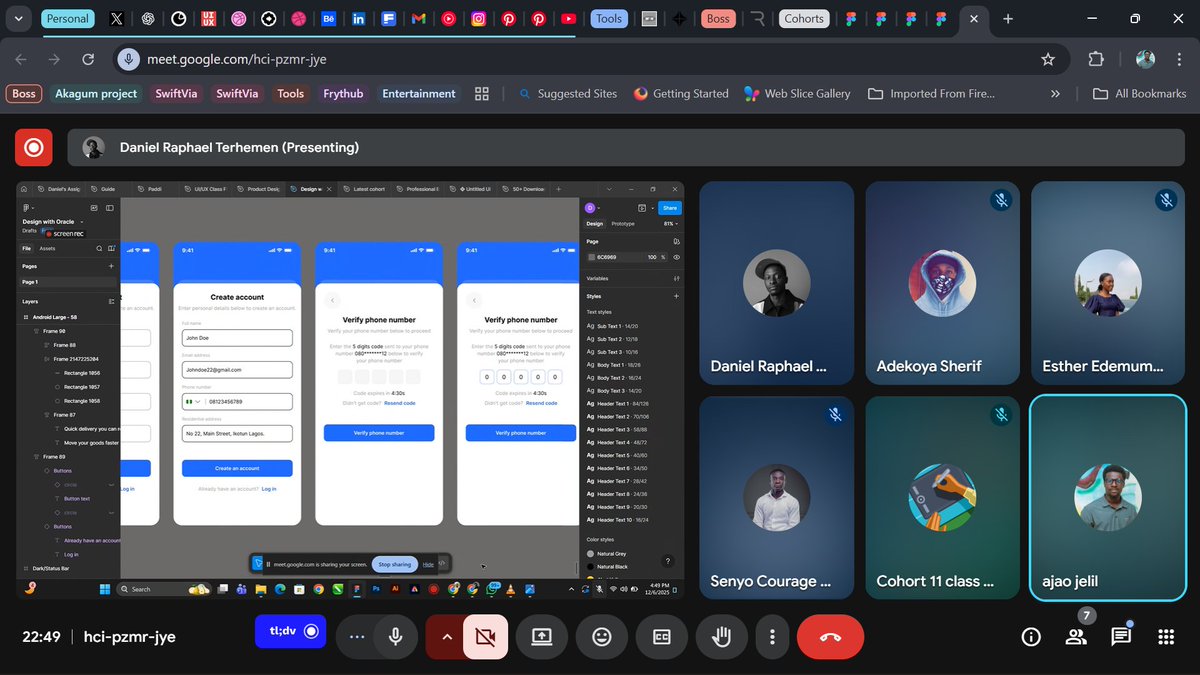Open Chrome three-dot menu

[x=1179, y=59]
